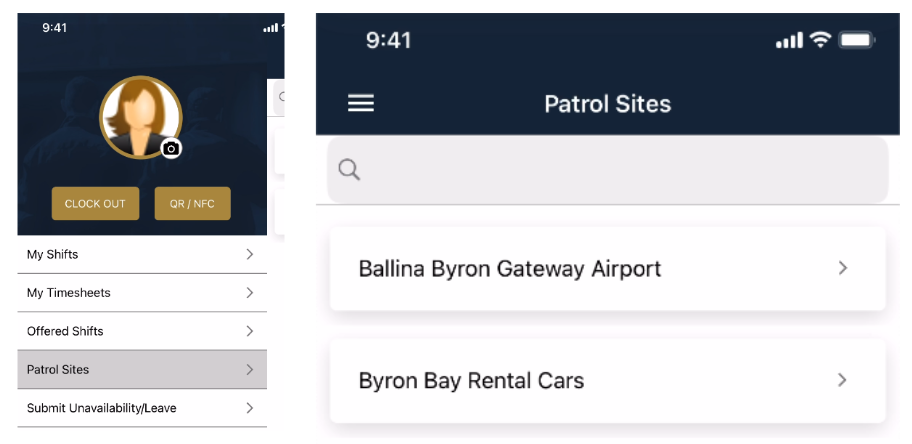
Task: Click the Patrol Sites search field
Action: [608, 170]
